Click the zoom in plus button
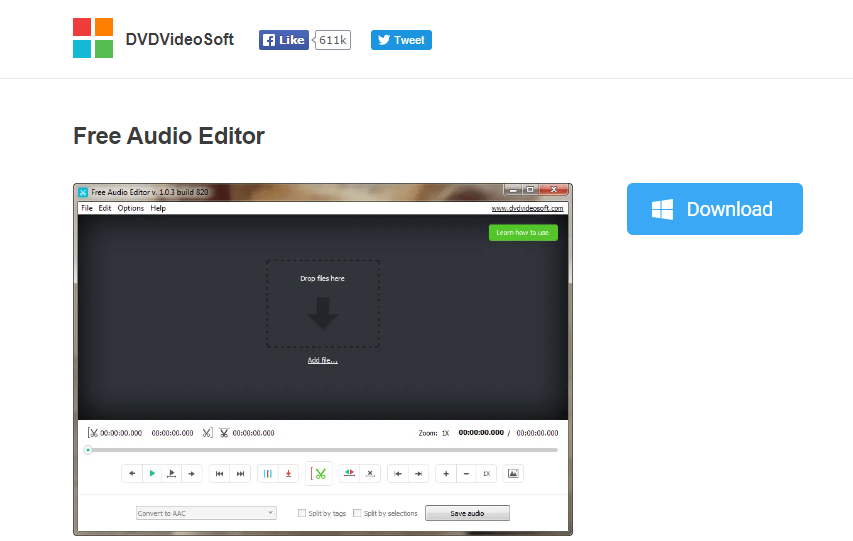 coord(446,474)
